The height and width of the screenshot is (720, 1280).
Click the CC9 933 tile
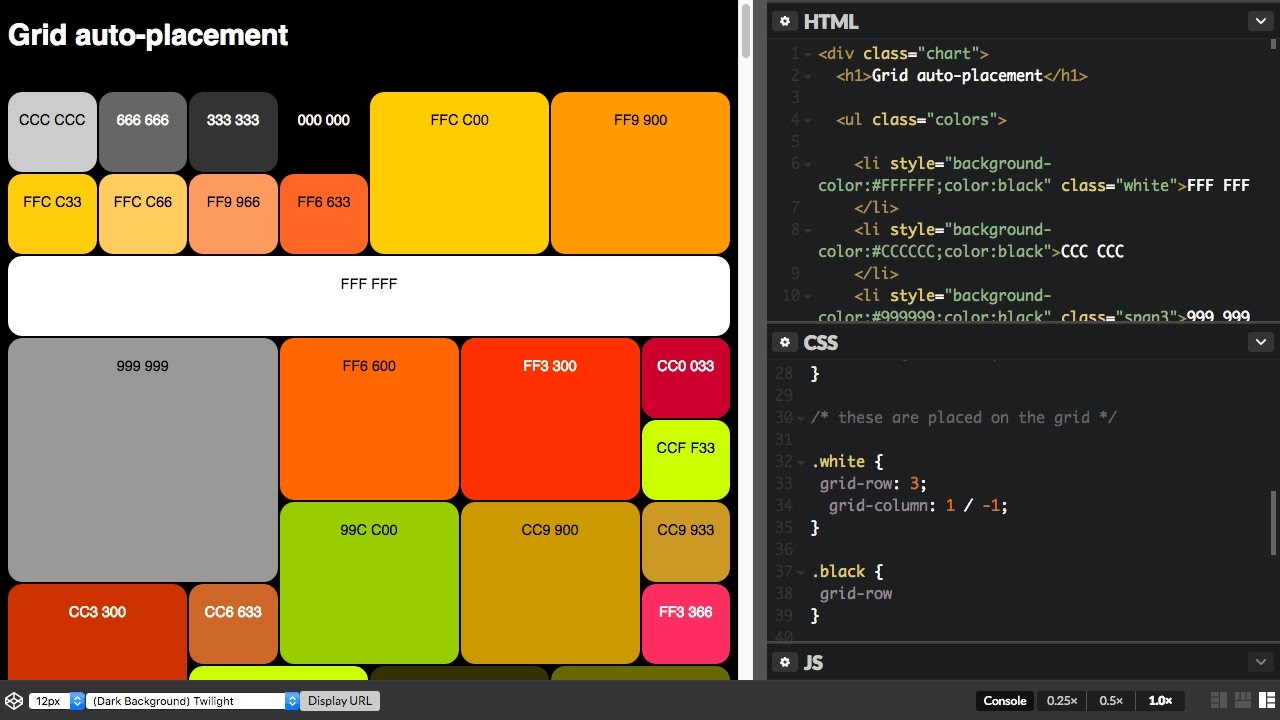pyautogui.click(x=686, y=542)
